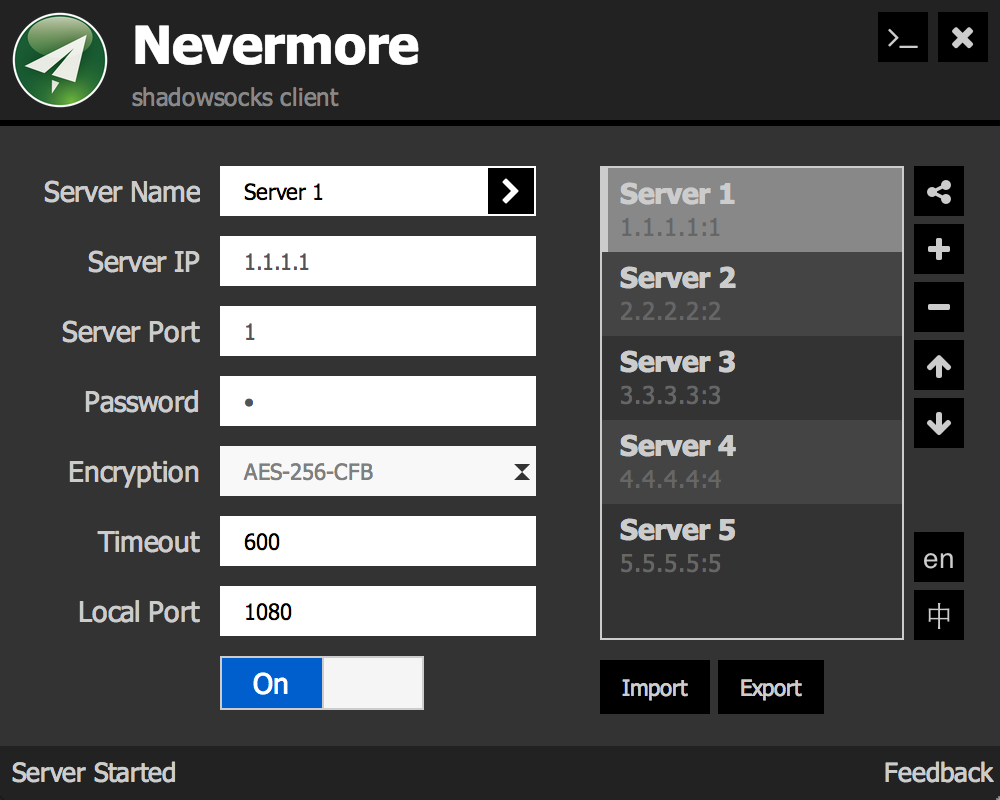The width and height of the screenshot is (1000, 800).
Task: Click the Encryption label
Action: tap(134, 473)
